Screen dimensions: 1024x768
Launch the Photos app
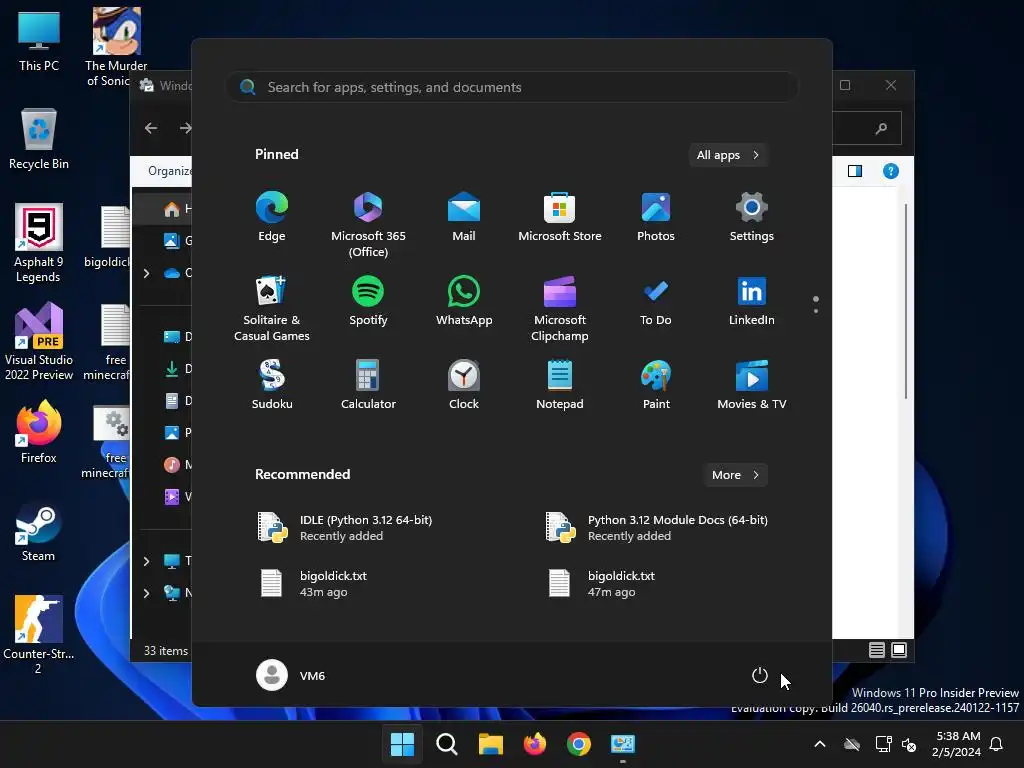point(656,217)
